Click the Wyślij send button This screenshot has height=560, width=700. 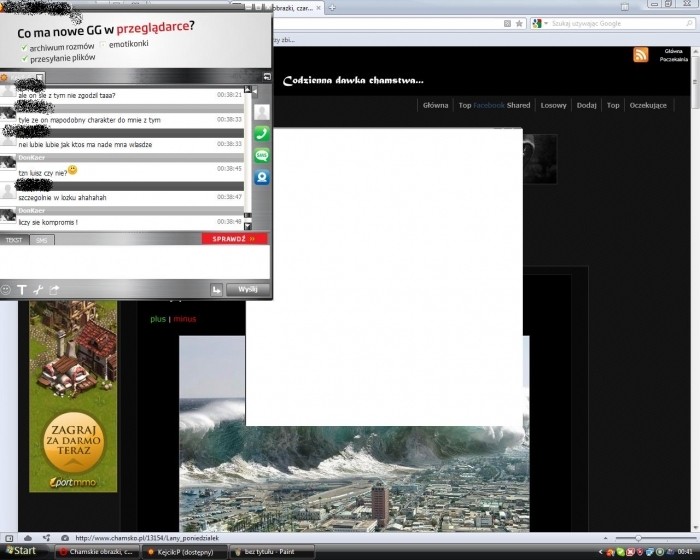(x=247, y=290)
